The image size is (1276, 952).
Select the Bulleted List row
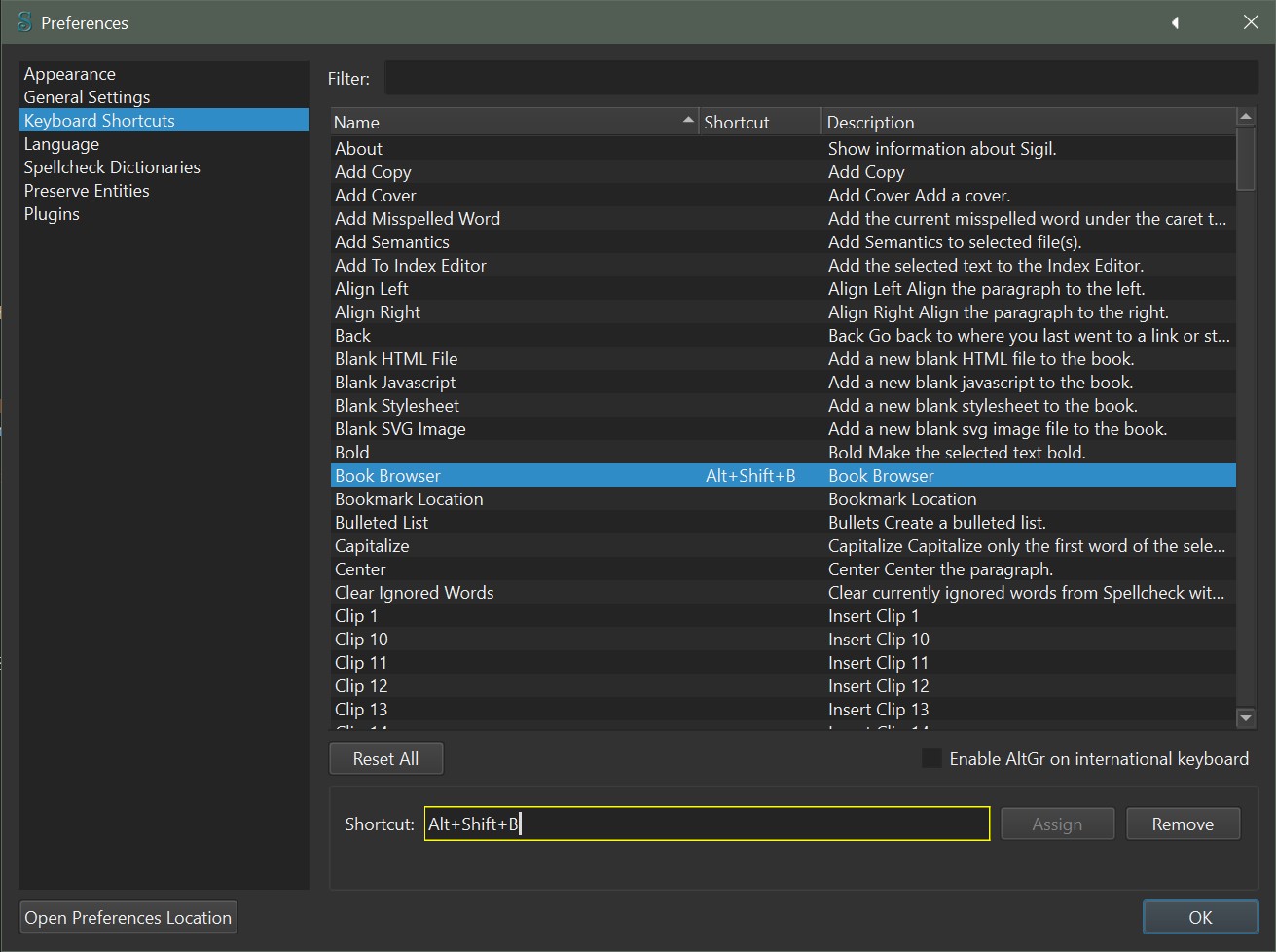point(783,523)
